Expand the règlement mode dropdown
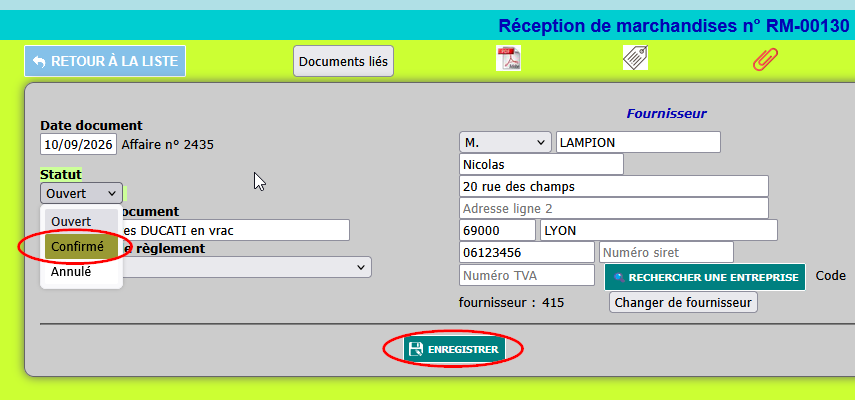This screenshot has width=855, height=400. 246,268
